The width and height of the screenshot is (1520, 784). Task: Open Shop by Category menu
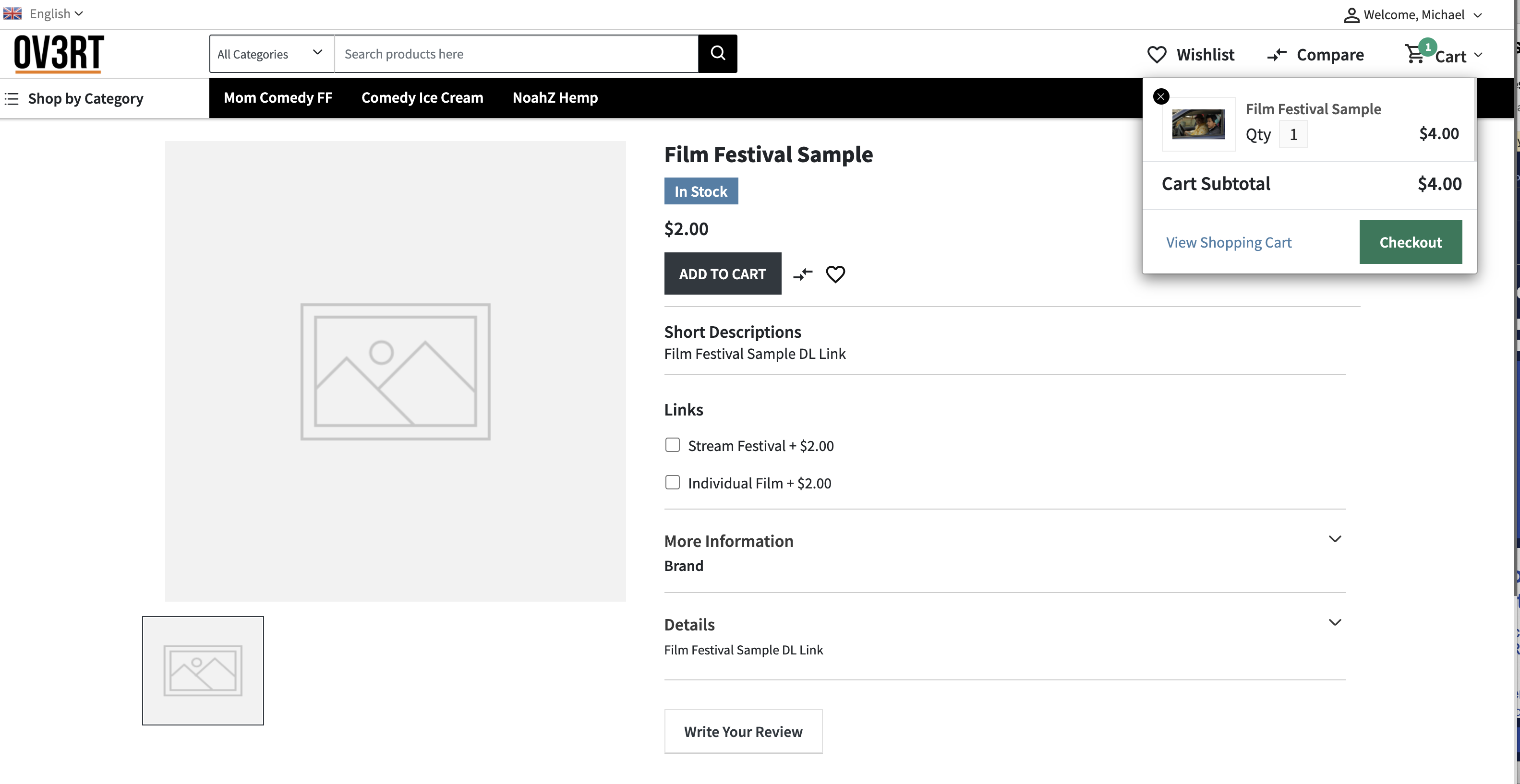(85, 98)
